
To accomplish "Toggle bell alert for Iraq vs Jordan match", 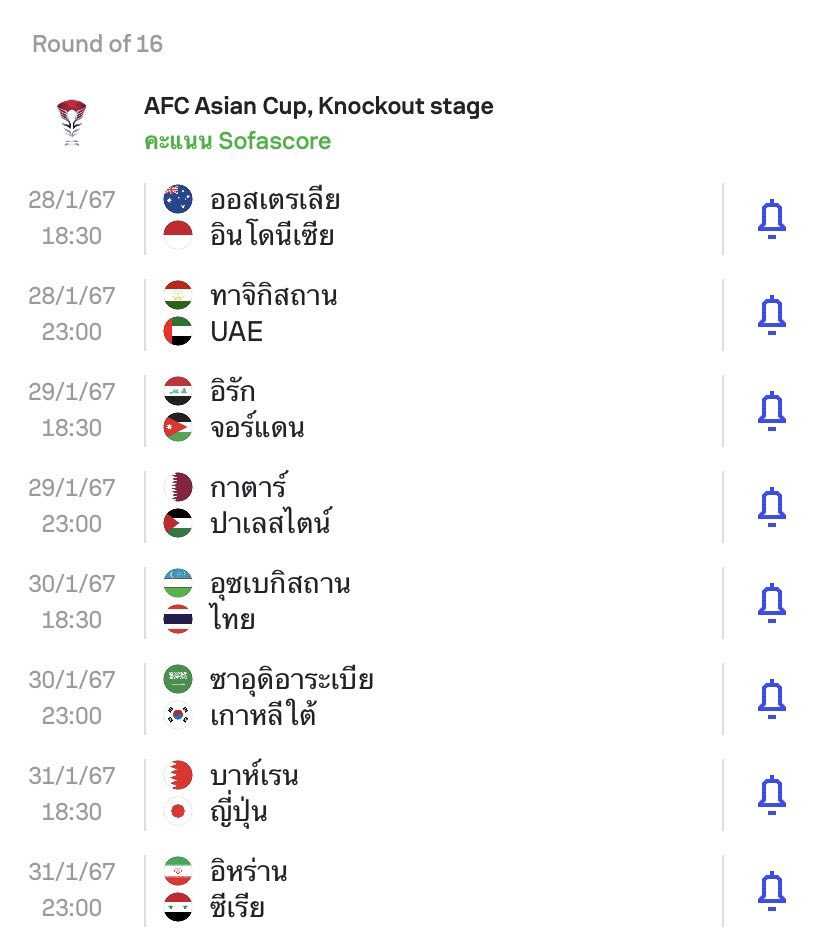I will pos(771,411).
